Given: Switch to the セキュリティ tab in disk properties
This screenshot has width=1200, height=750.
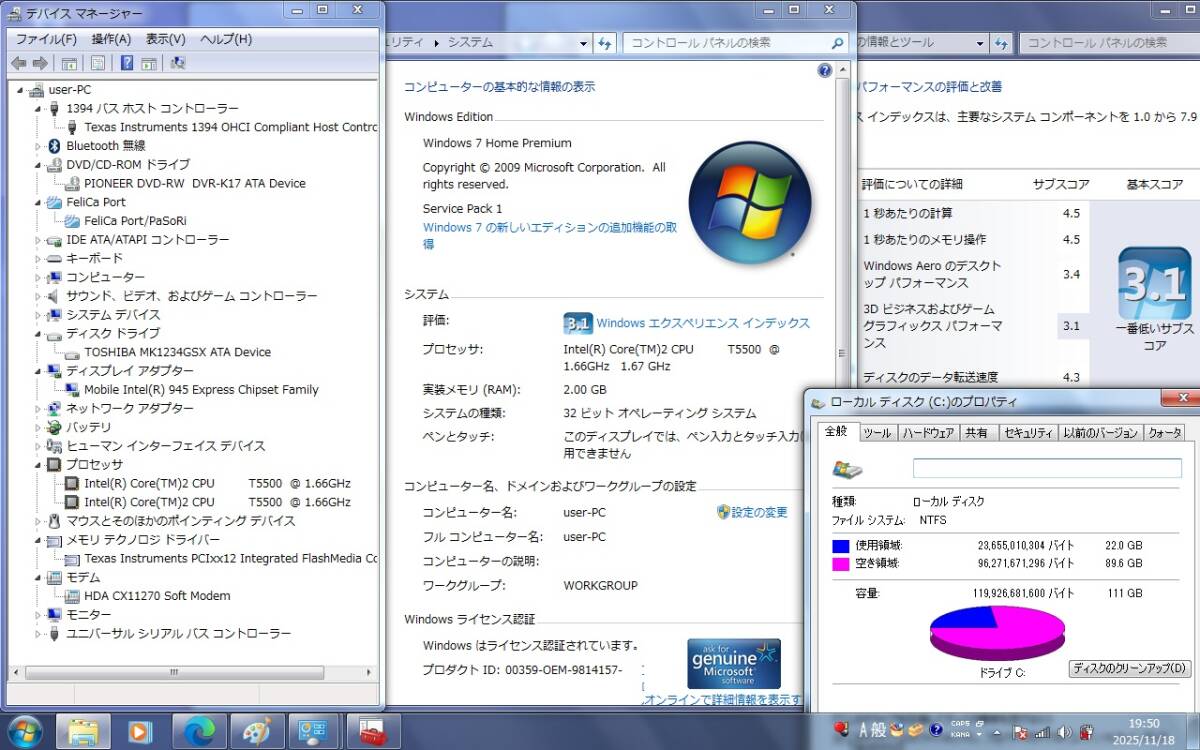Looking at the screenshot, I should coord(1027,433).
